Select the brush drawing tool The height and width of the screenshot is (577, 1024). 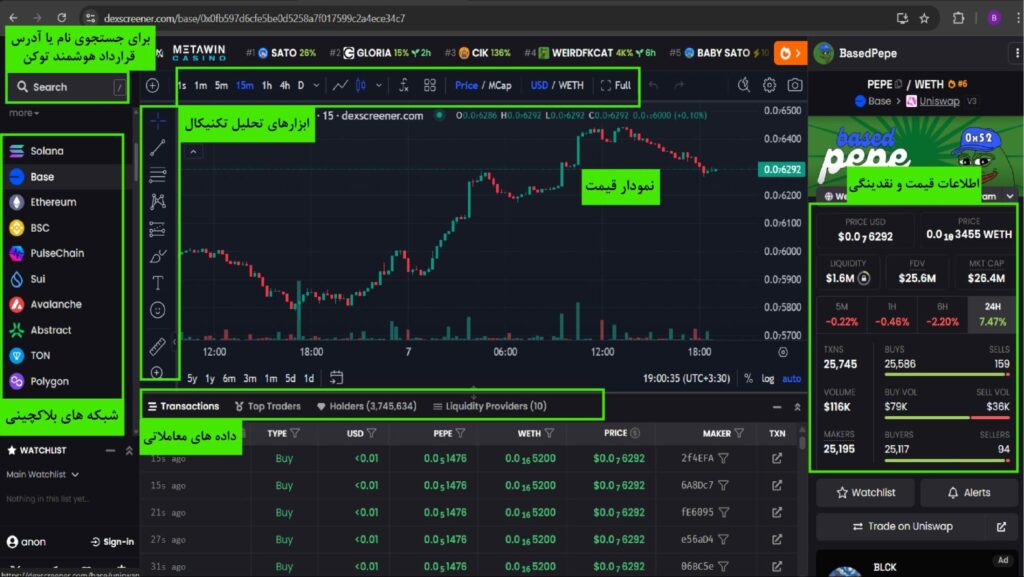click(x=157, y=256)
